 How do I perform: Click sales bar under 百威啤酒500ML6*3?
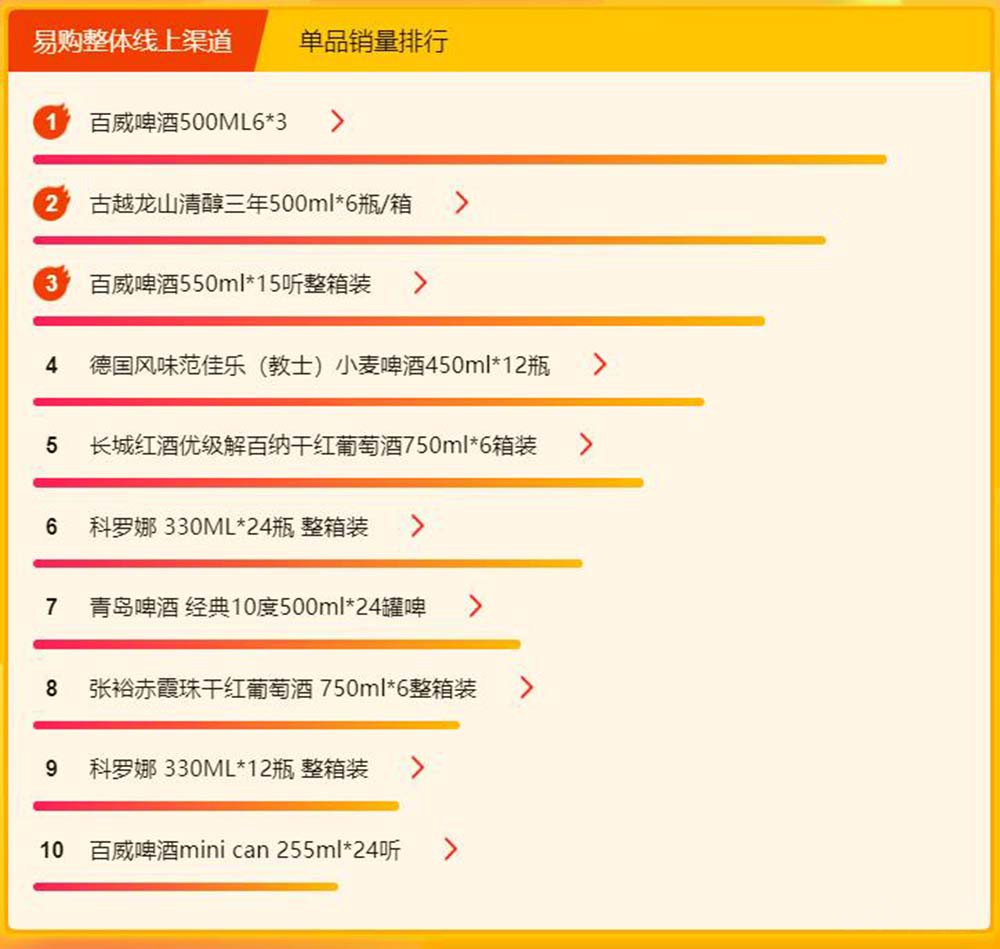click(460, 159)
